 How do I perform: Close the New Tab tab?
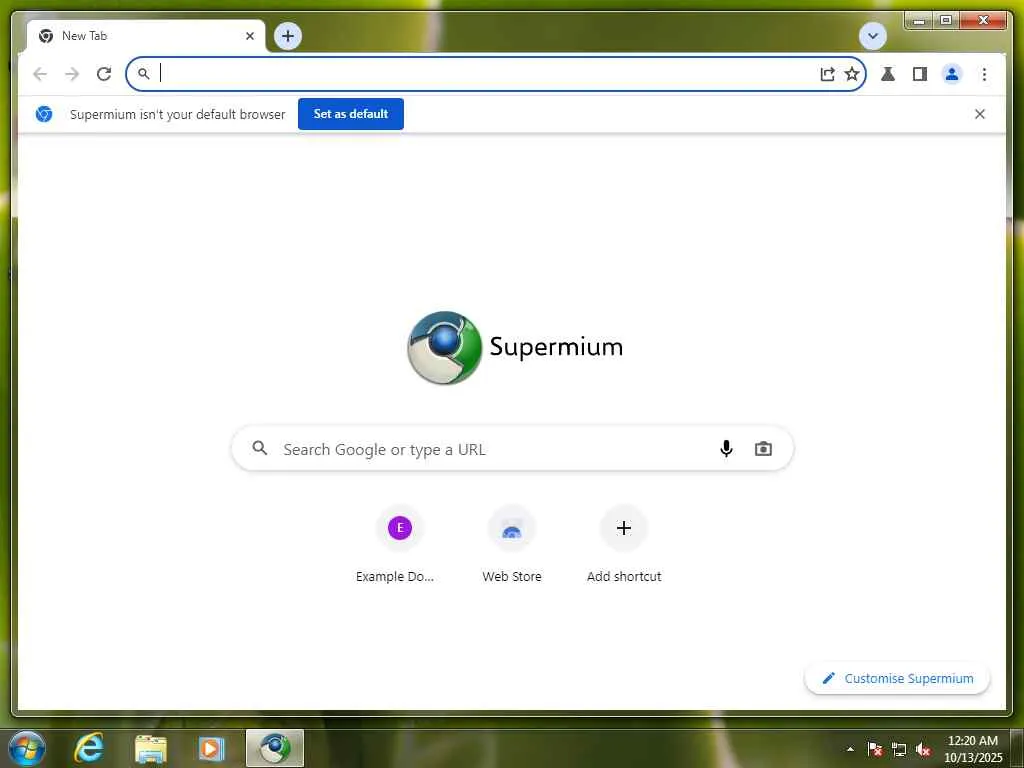[249, 36]
